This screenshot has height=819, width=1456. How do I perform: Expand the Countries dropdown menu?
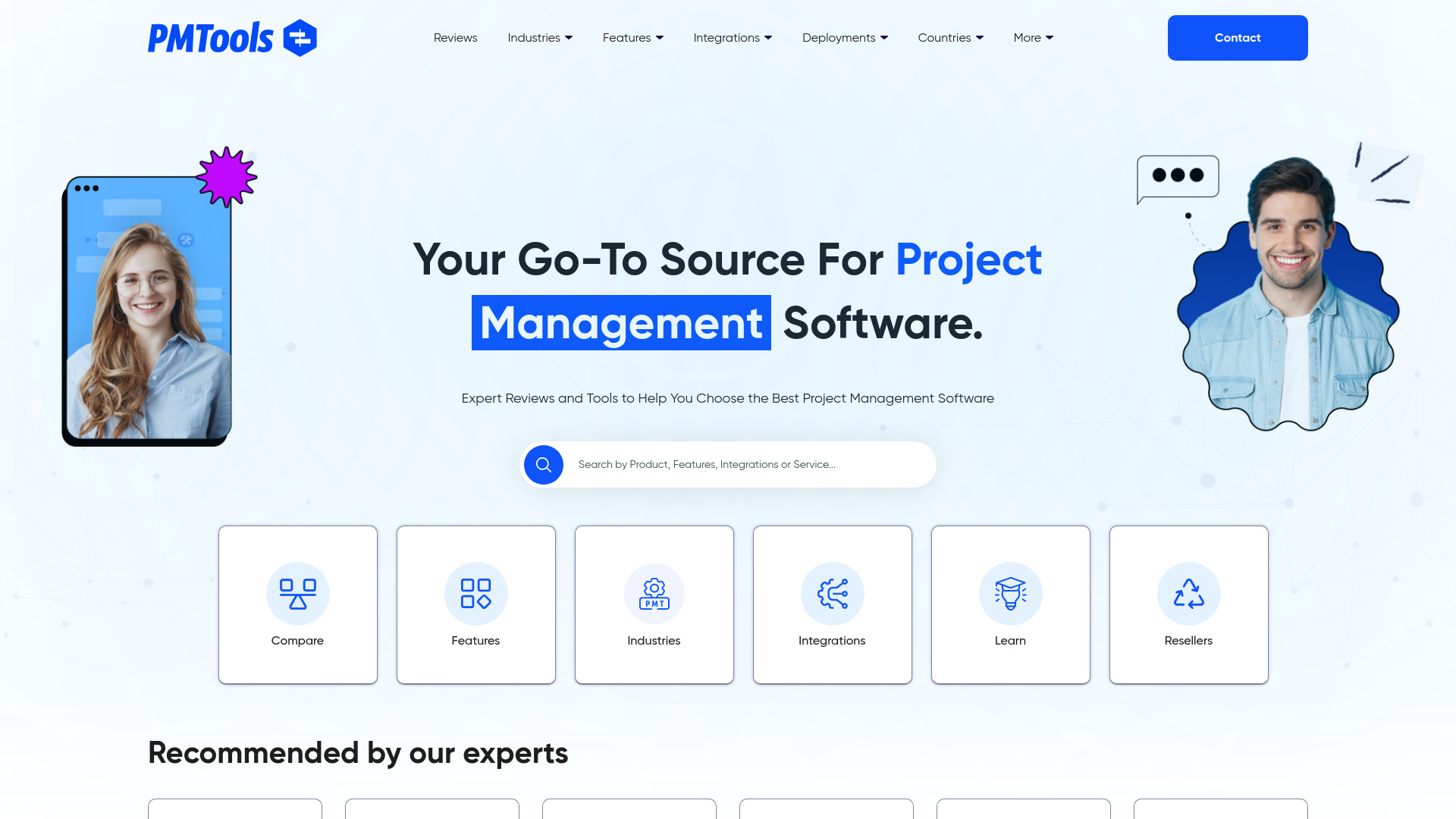pyautogui.click(x=950, y=37)
